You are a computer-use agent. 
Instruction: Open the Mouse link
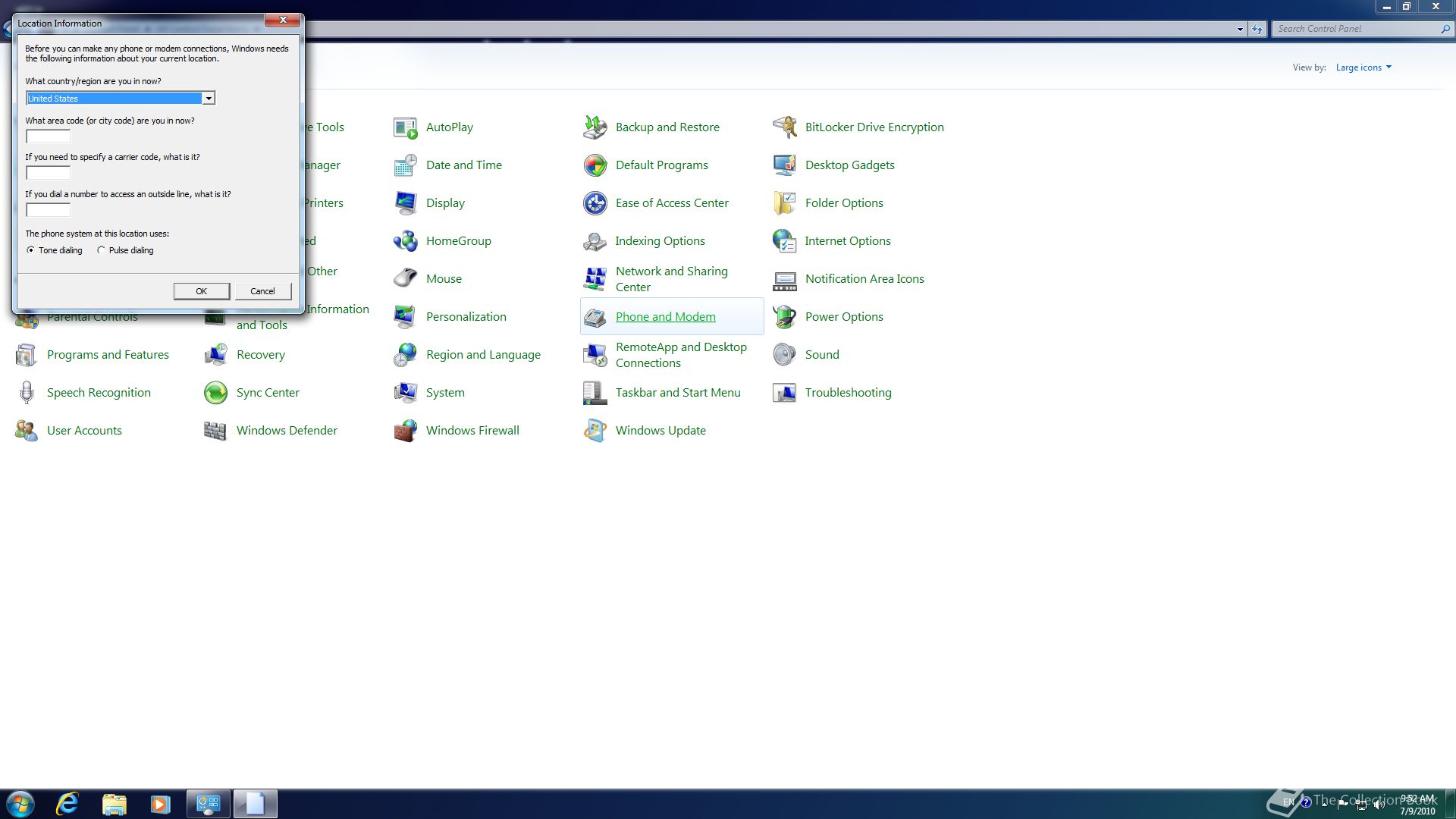tap(444, 279)
